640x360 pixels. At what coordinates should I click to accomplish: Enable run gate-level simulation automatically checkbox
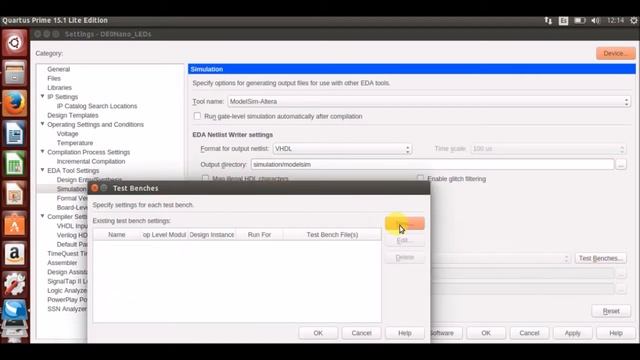[x=198, y=116]
